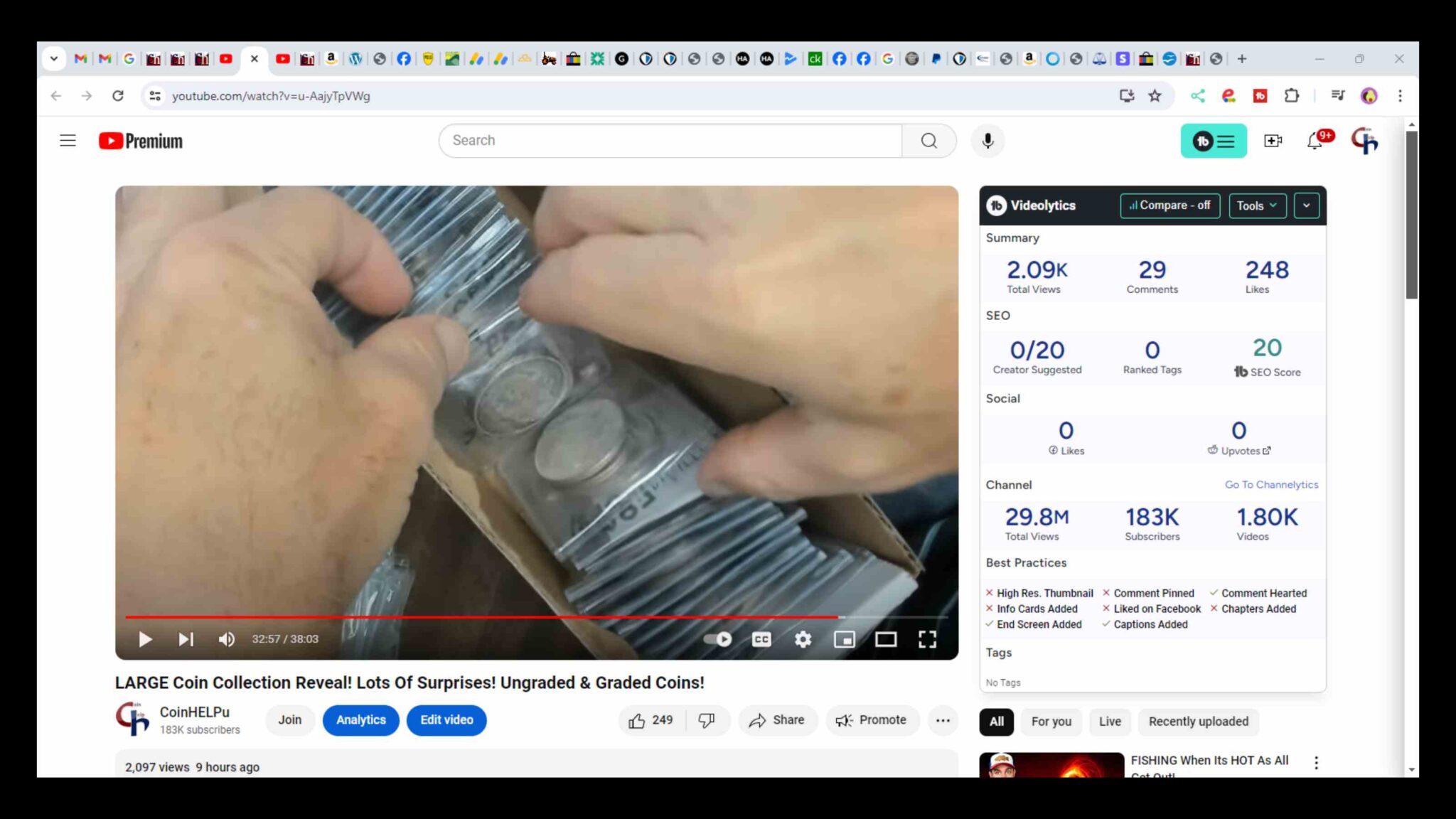Toggle Compare - off in Videolytics
The height and width of the screenshot is (819, 1456).
[1169, 205]
